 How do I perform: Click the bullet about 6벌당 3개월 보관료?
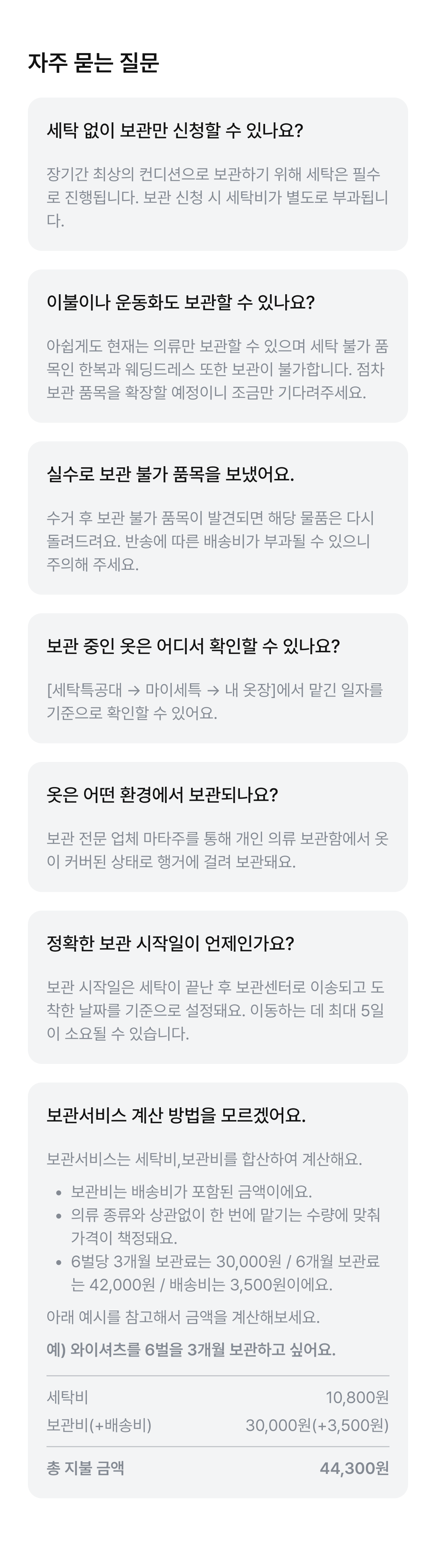click(225, 1273)
